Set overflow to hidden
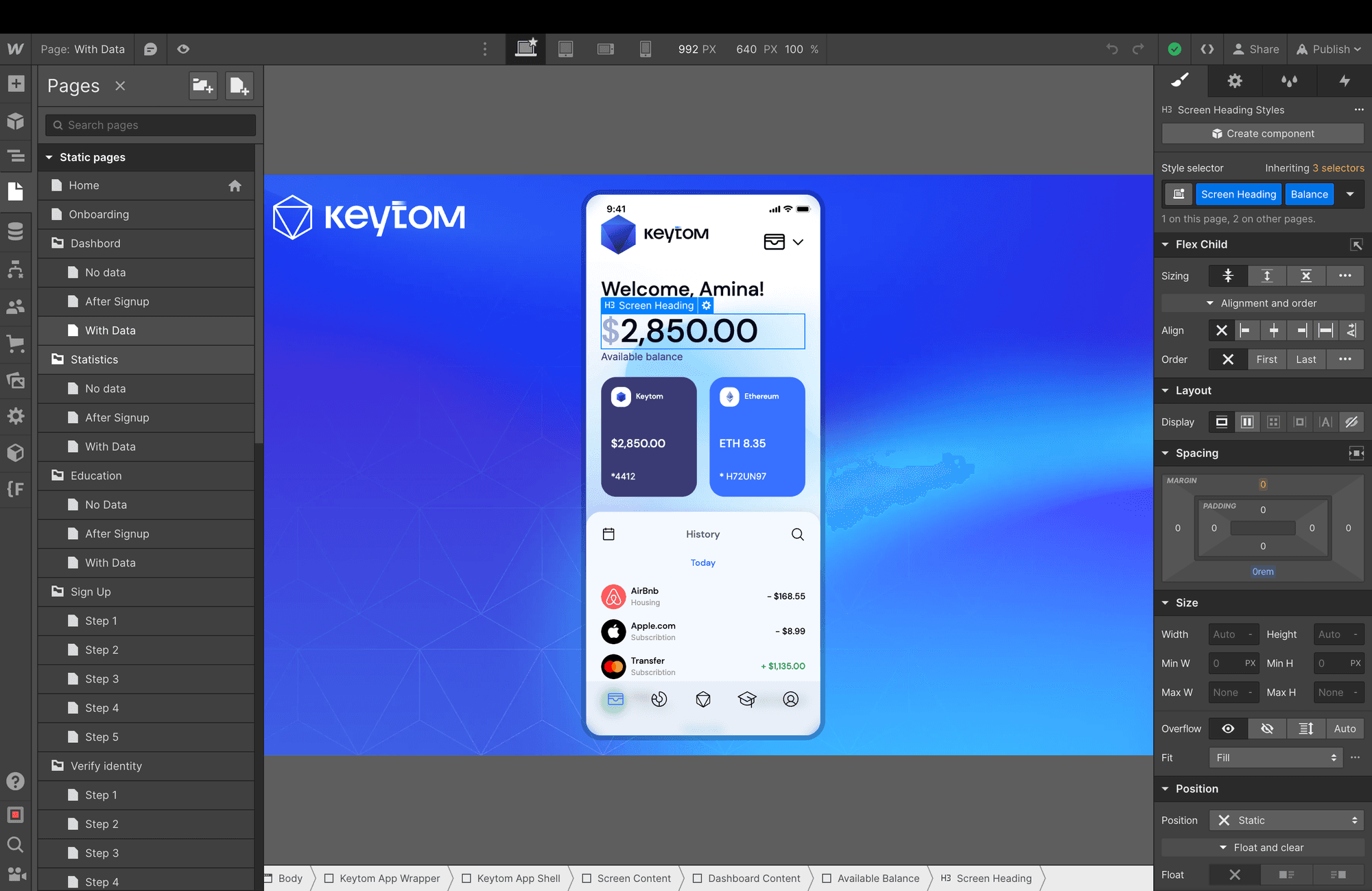Image resolution: width=1372 pixels, height=891 pixels. pyautogui.click(x=1267, y=728)
